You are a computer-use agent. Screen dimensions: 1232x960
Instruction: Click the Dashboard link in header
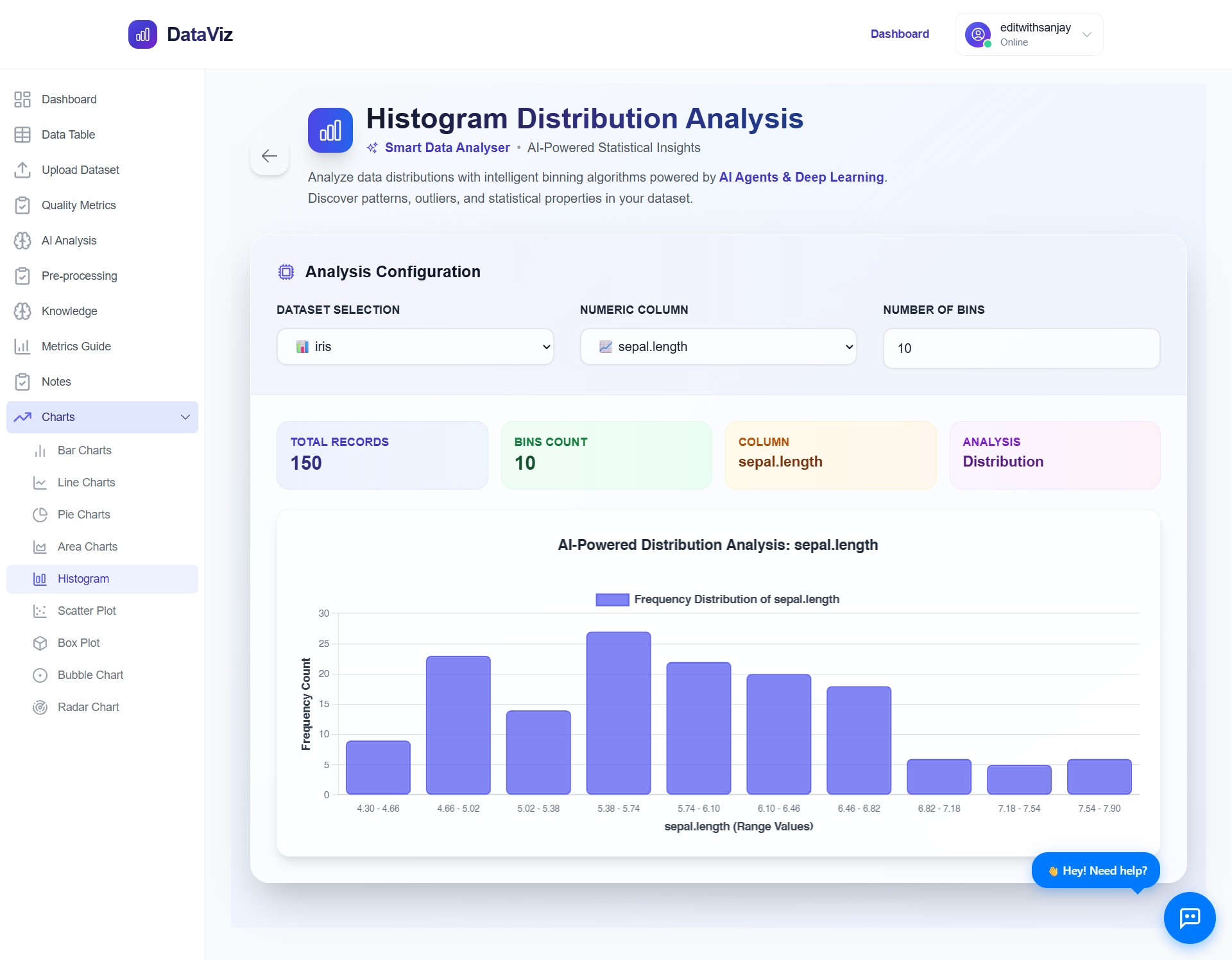click(x=899, y=34)
